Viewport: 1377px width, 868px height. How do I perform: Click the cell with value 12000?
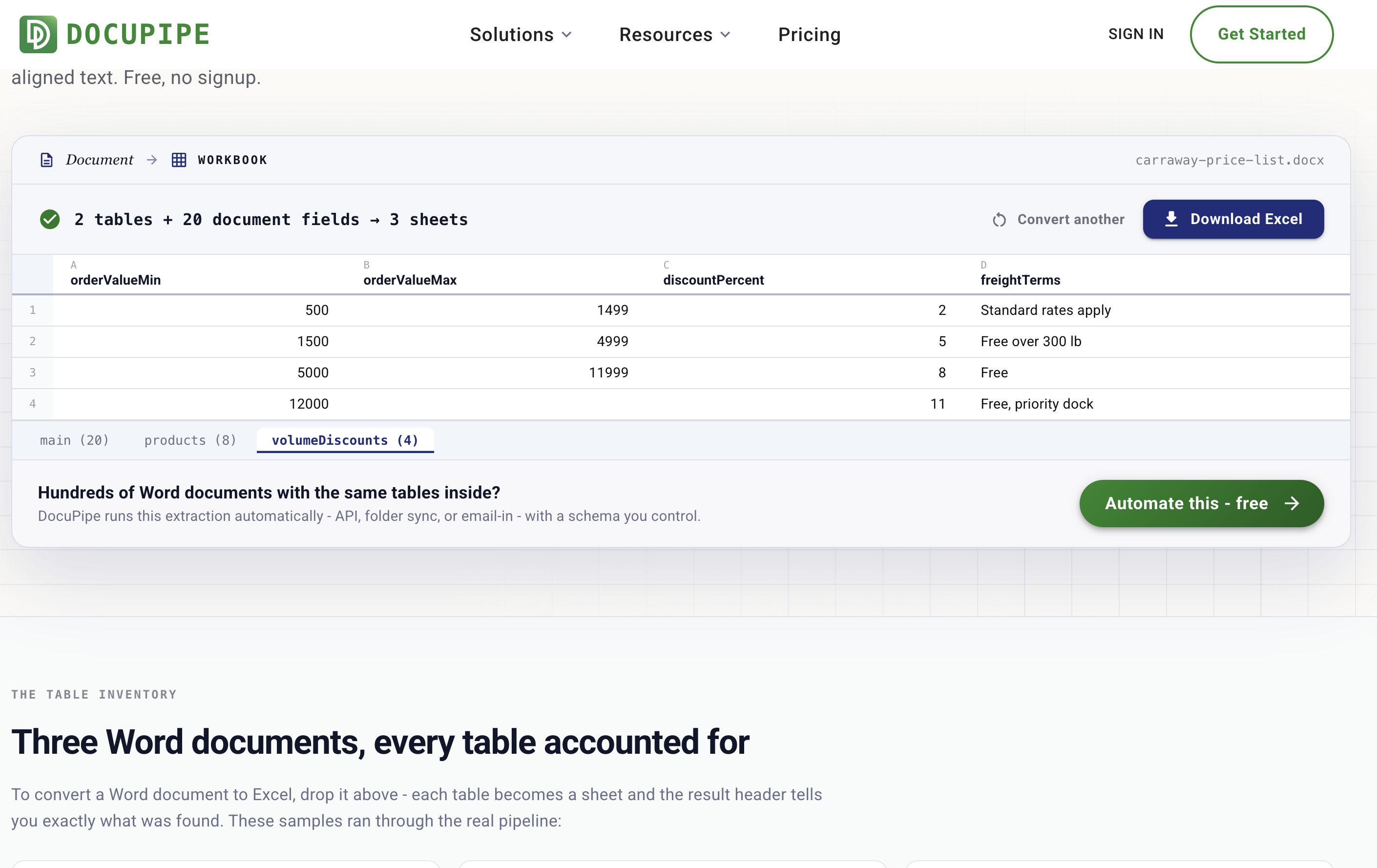200,404
